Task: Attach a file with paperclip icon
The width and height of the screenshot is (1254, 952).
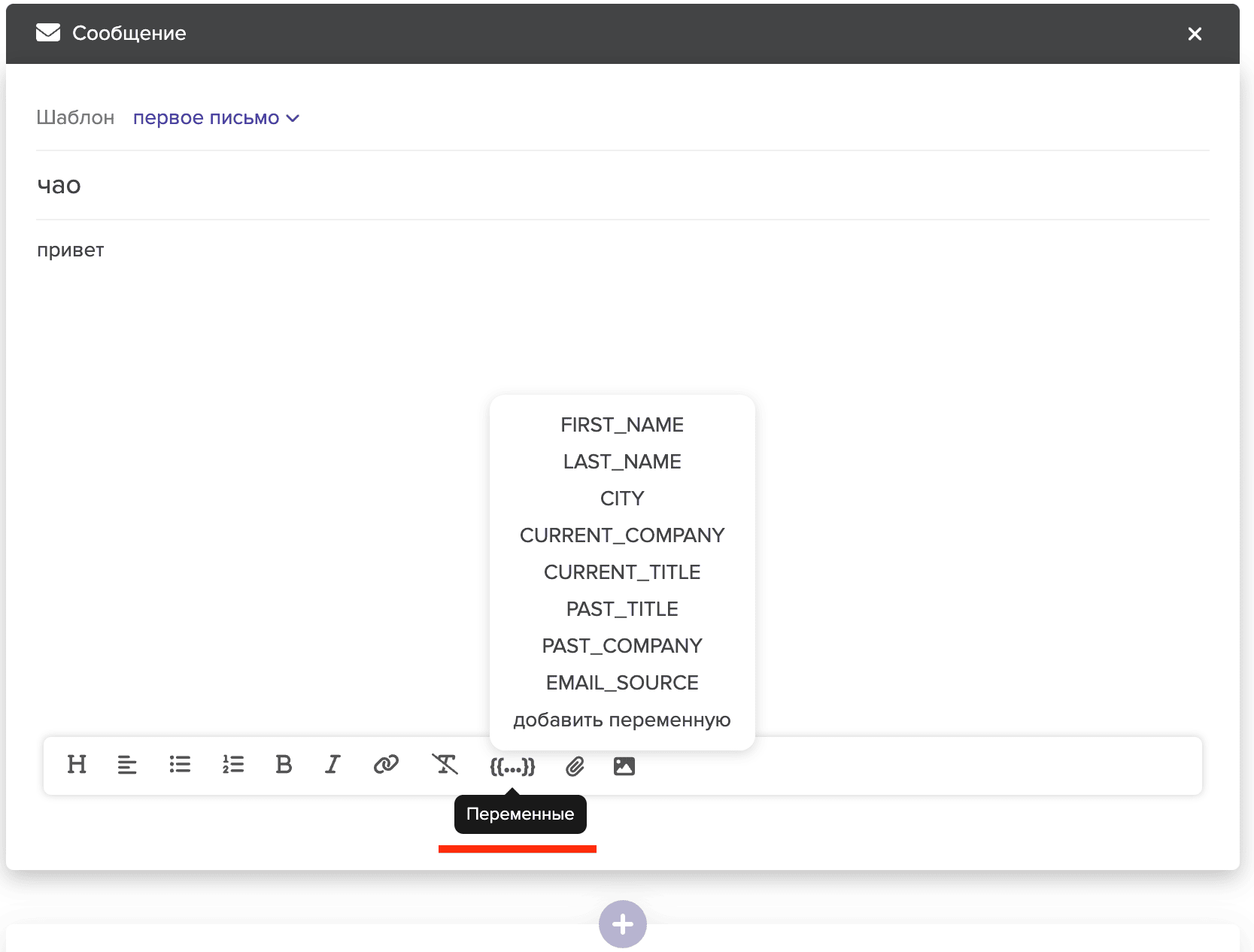Action: [x=575, y=766]
